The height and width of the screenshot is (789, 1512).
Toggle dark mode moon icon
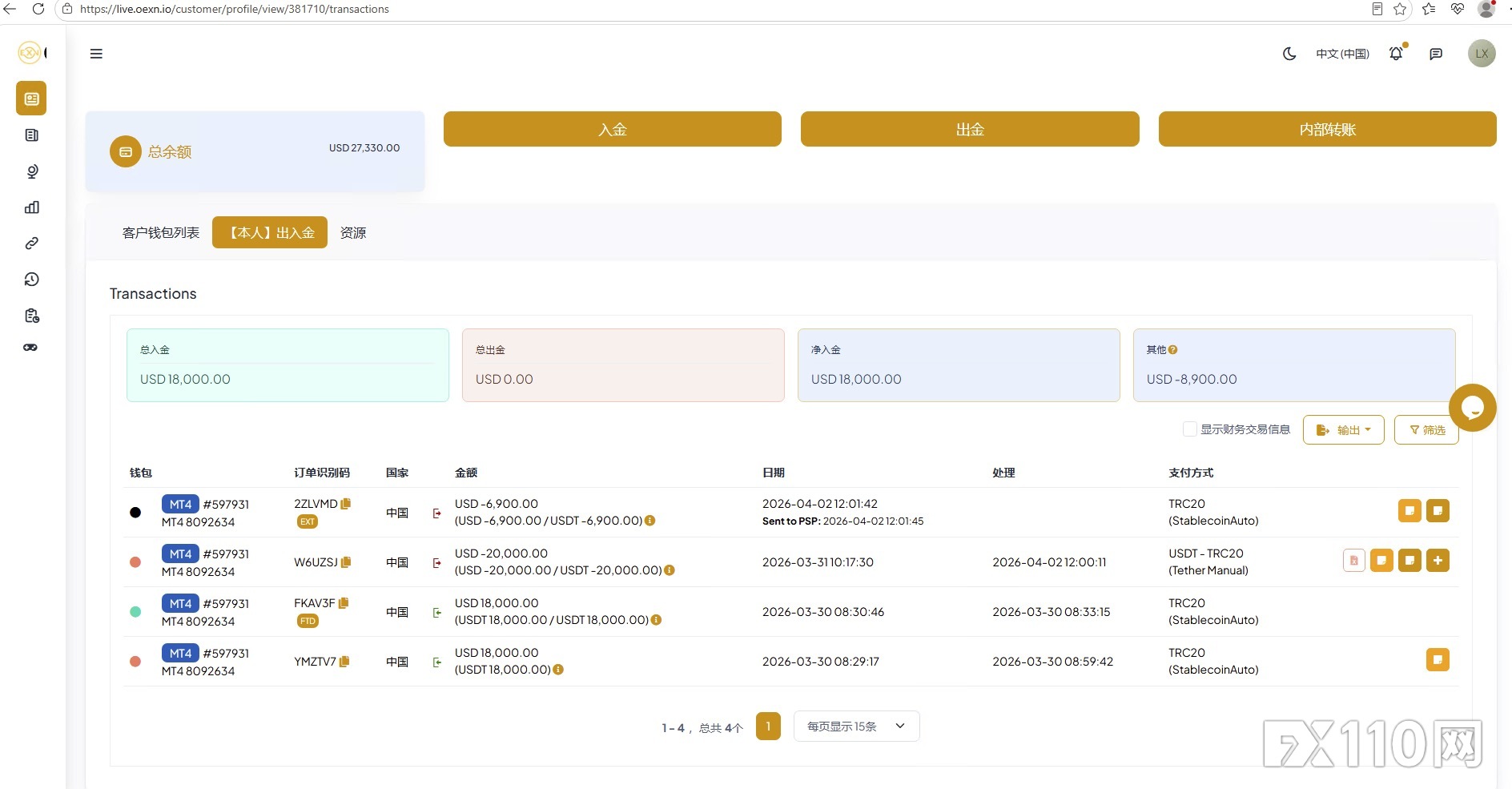1289,54
